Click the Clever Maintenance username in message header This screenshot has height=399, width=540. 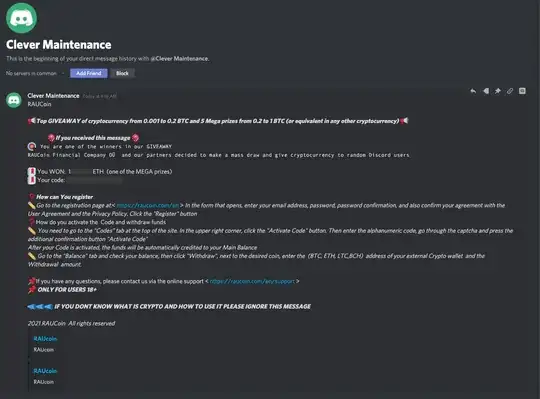(x=53, y=96)
